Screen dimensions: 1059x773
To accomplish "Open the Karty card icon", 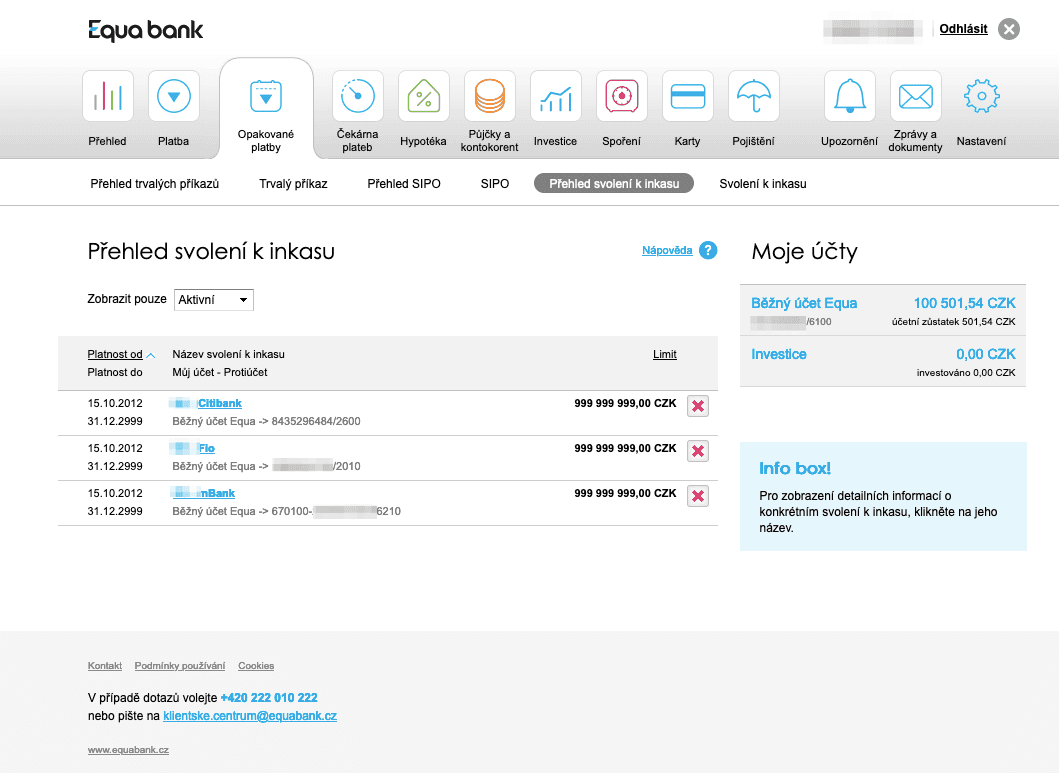I will [x=688, y=96].
